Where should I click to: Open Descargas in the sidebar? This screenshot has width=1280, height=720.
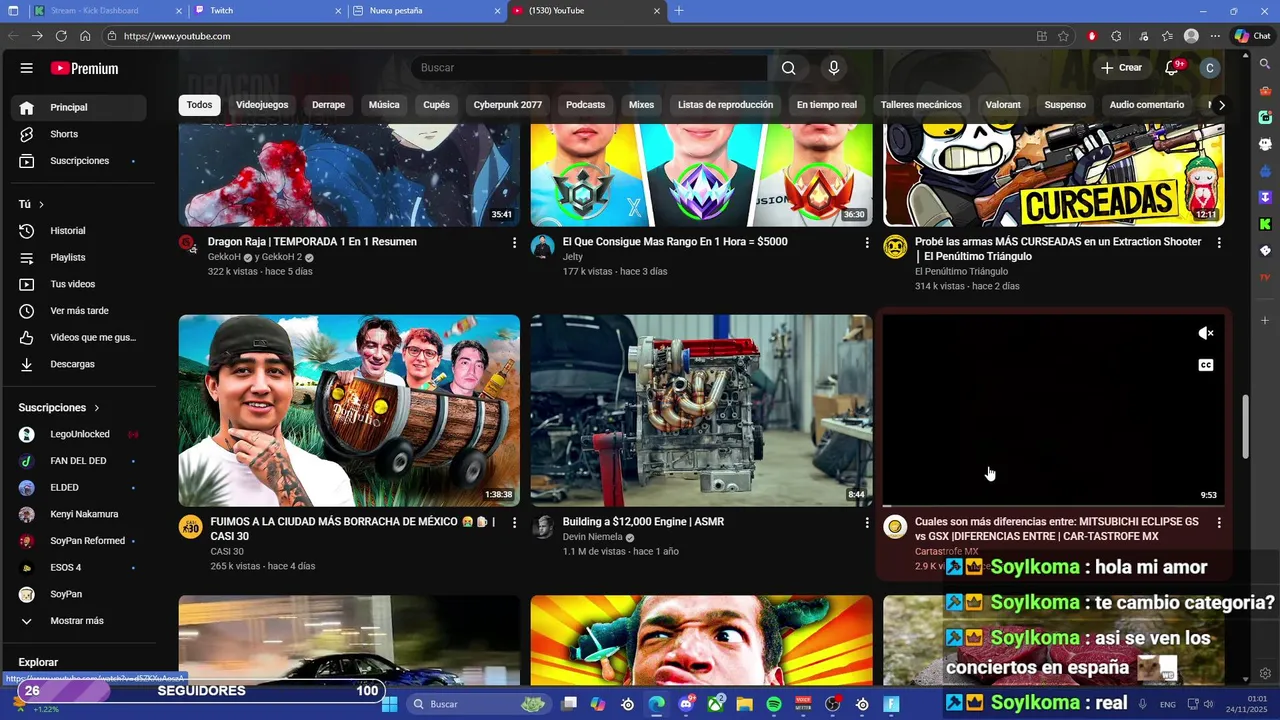point(79,364)
